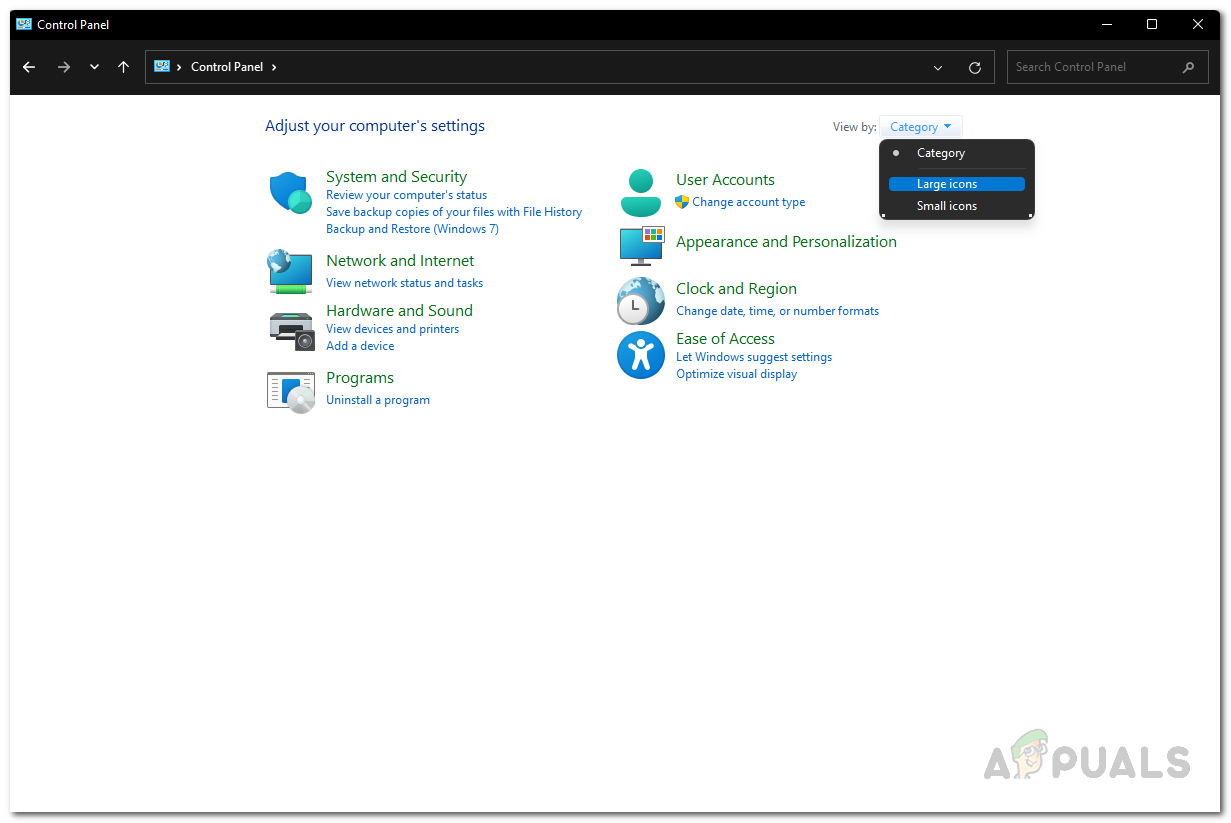Open Ease of Access heading link

coord(725,339)
